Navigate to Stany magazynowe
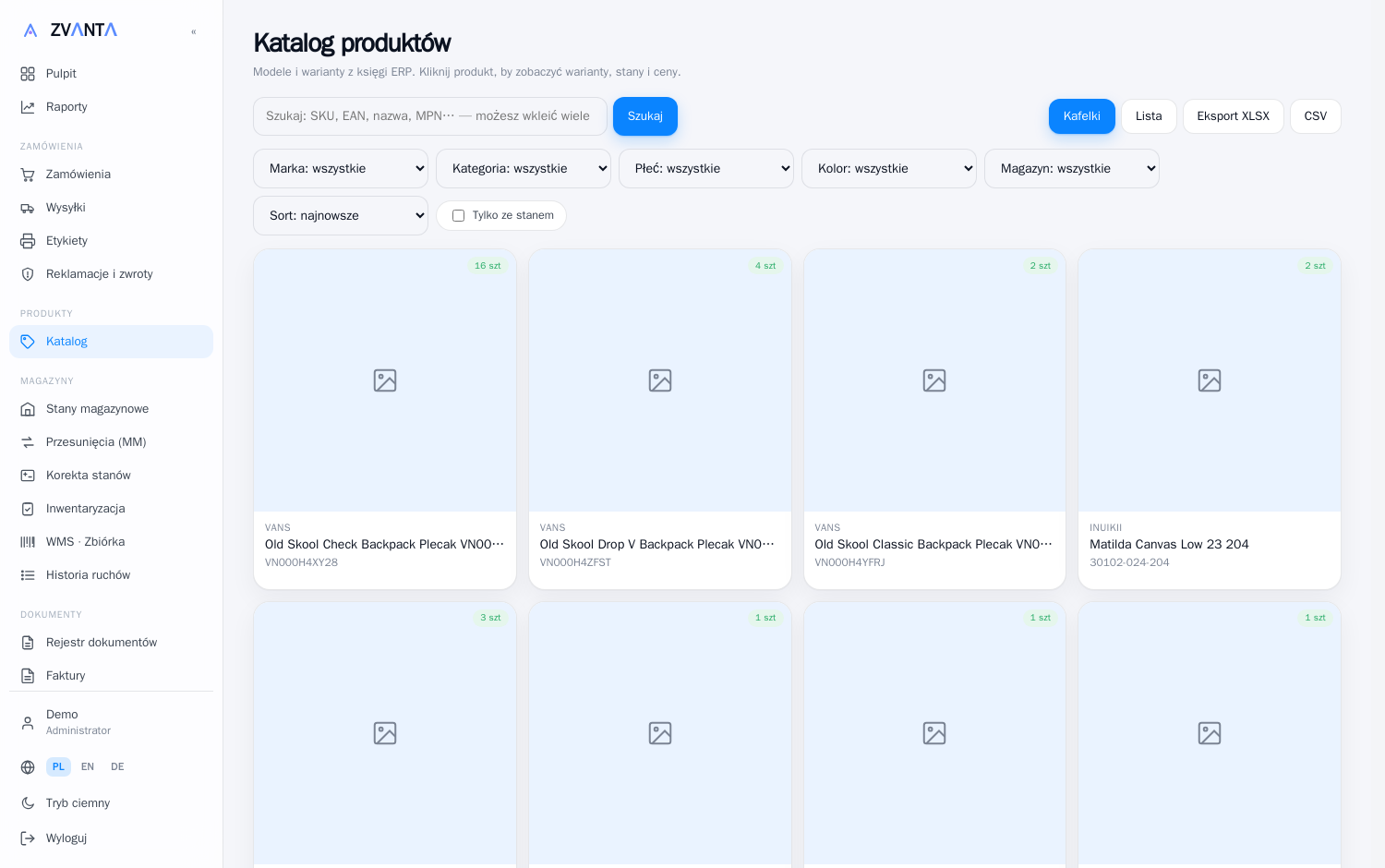This screenshot has width=1385, height=868. (x=111, y=409)
